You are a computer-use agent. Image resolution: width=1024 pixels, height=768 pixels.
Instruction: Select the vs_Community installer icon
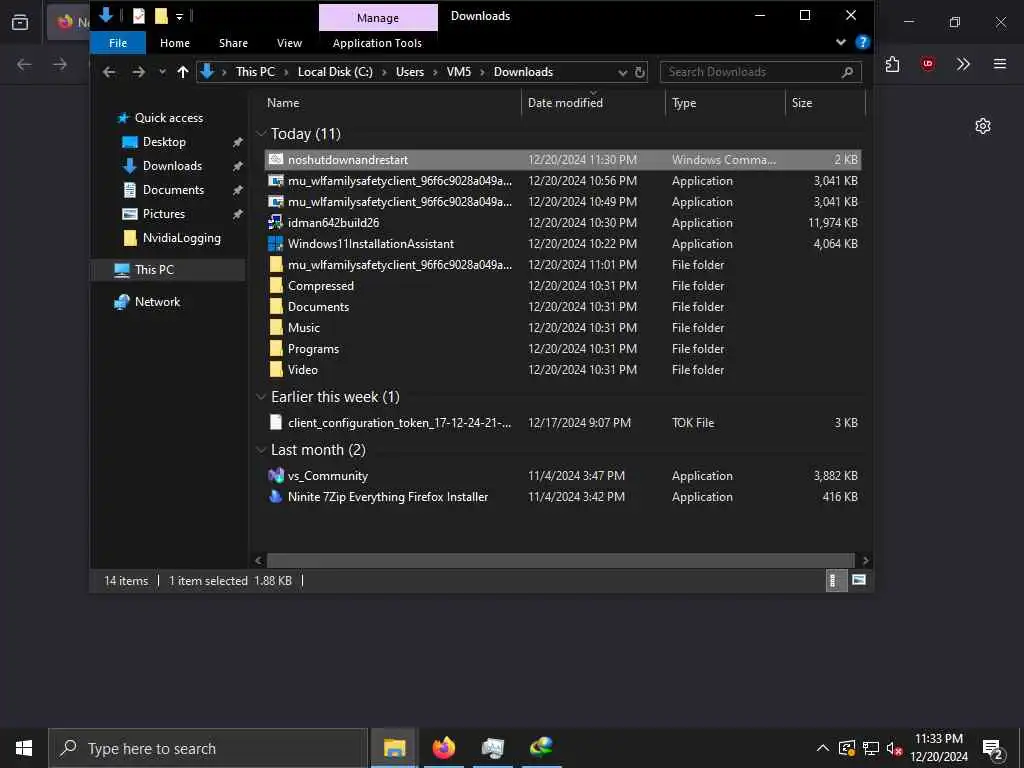(x=276, y=475)
